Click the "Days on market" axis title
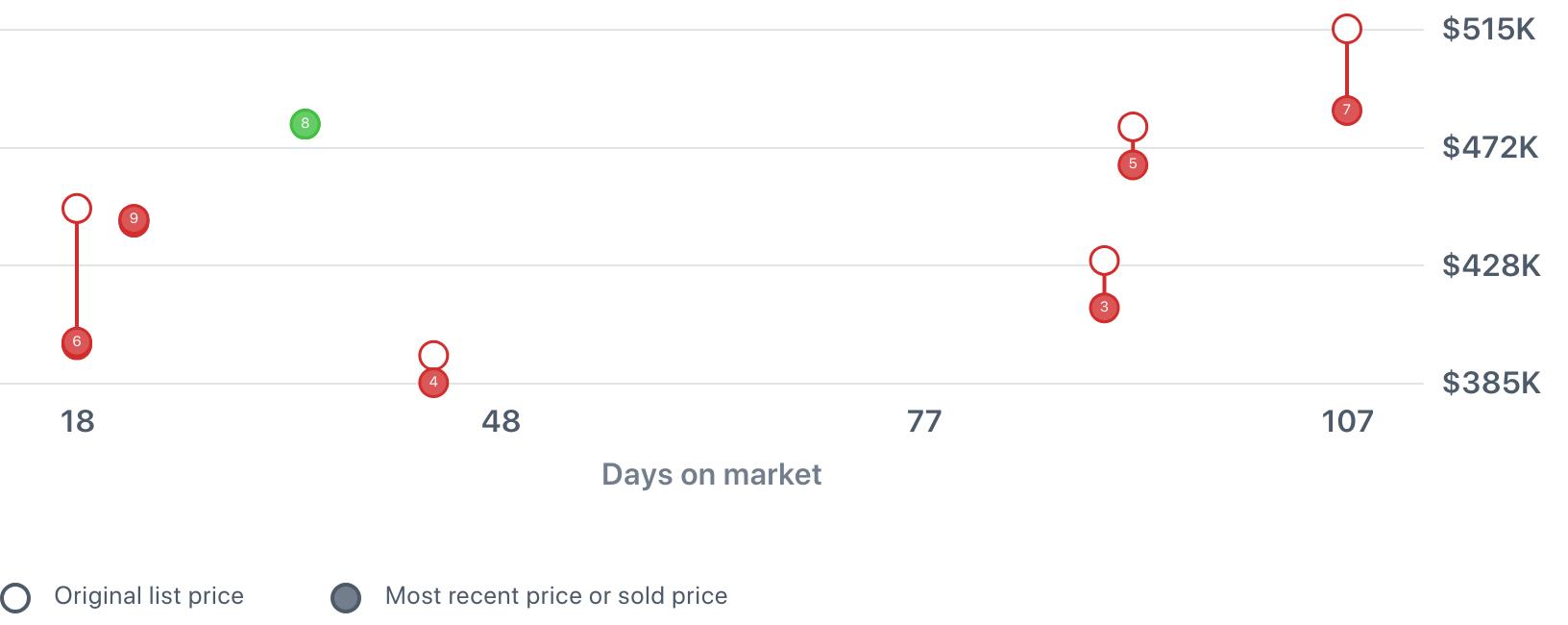 (x=711, y=474)
